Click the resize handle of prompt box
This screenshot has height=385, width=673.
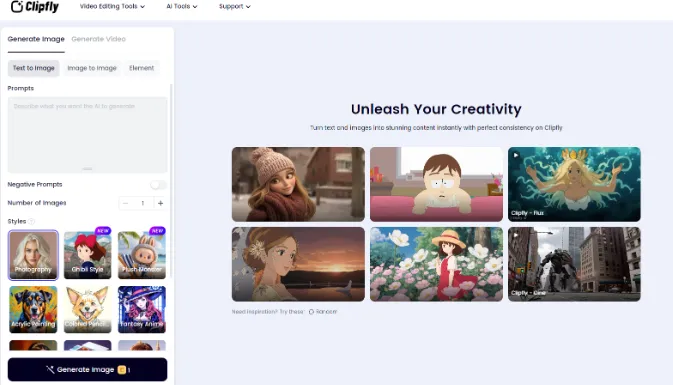(x=87, y=169)
